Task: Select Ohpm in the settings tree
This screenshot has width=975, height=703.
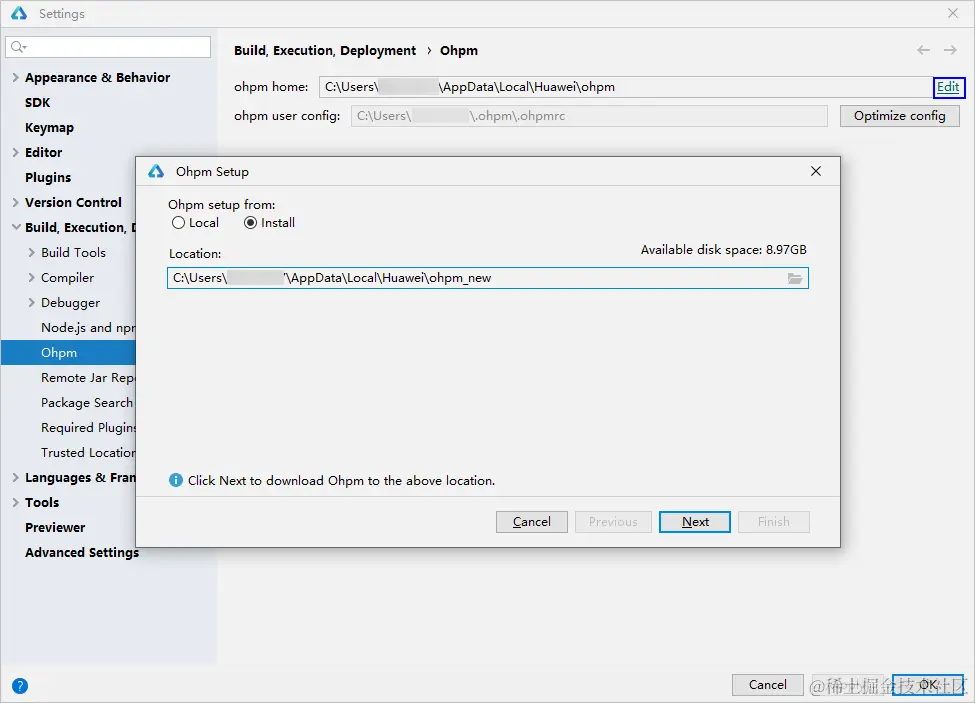Action: click(68, 352)
